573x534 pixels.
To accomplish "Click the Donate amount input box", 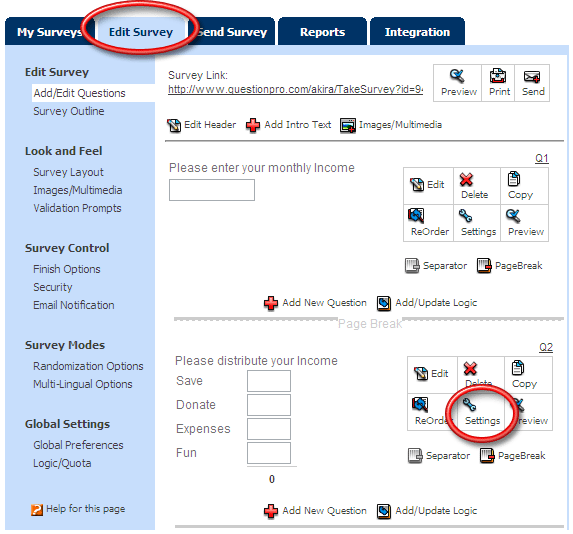I will [269, 405].
